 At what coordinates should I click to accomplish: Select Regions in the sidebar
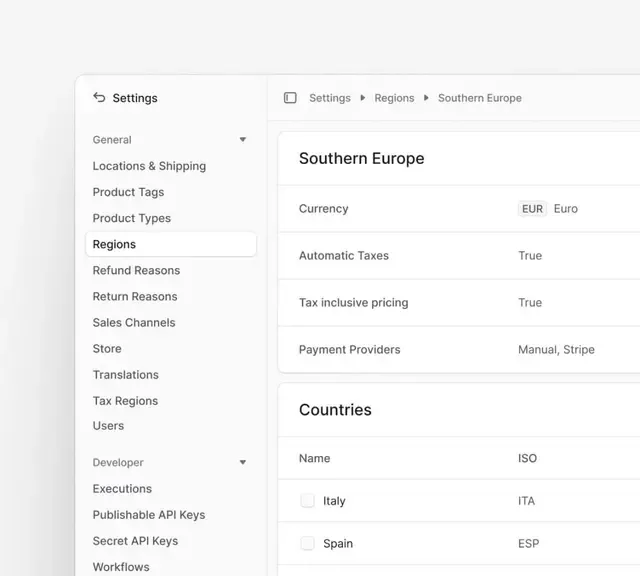click(x=171, y=244)
